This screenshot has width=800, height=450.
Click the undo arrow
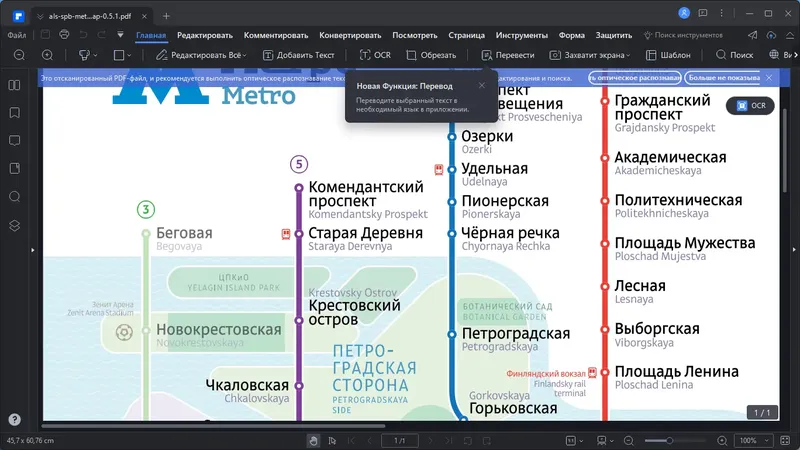pyautogui.click(x=83, y=35)
